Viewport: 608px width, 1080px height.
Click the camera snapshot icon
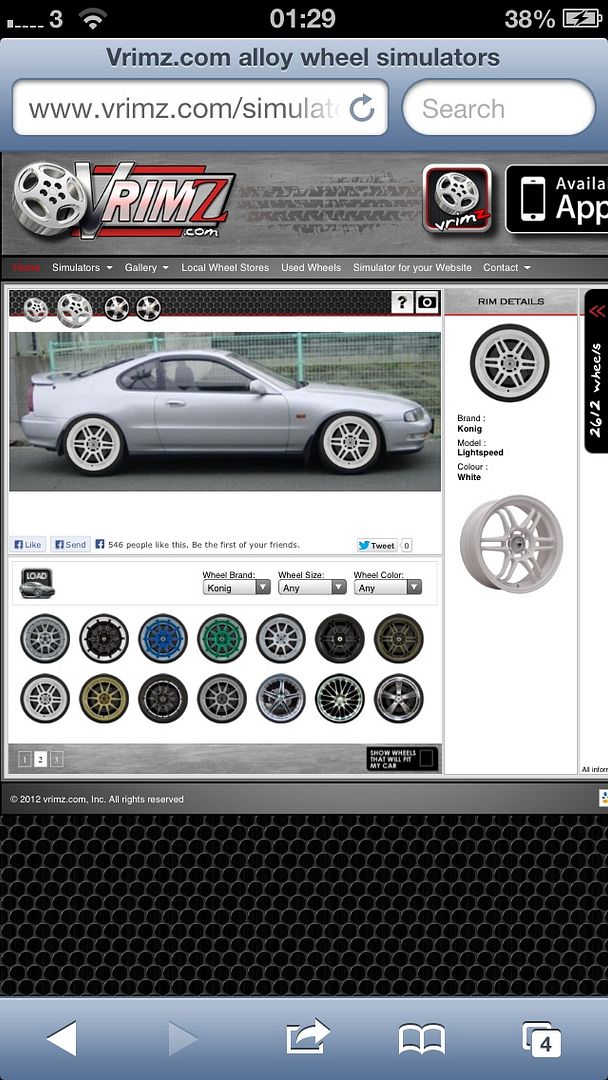427,302
